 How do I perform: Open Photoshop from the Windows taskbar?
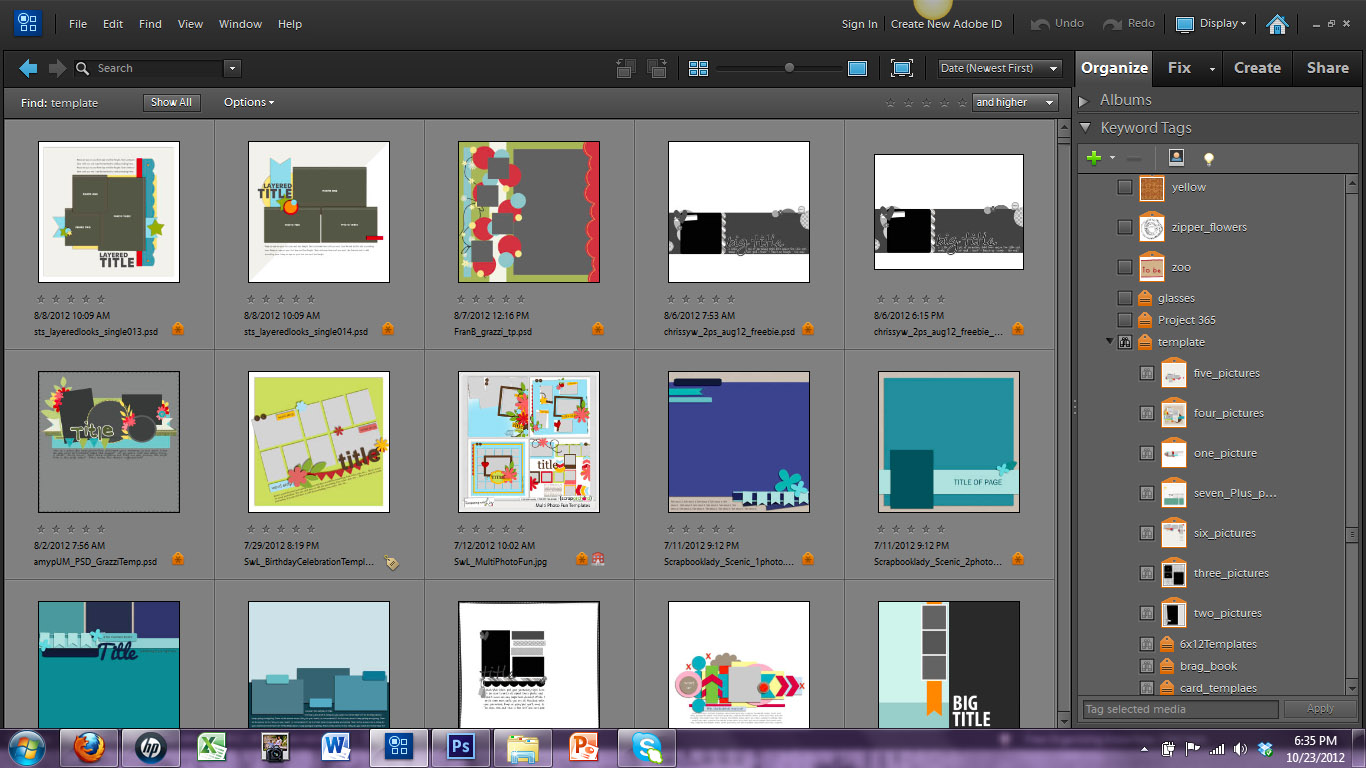click(x=461, y=746)
